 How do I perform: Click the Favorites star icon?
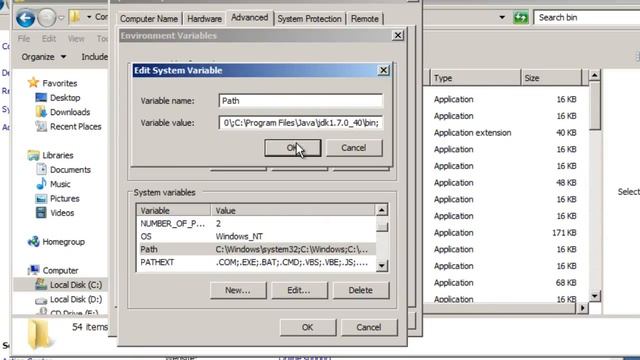pos(33,83)
